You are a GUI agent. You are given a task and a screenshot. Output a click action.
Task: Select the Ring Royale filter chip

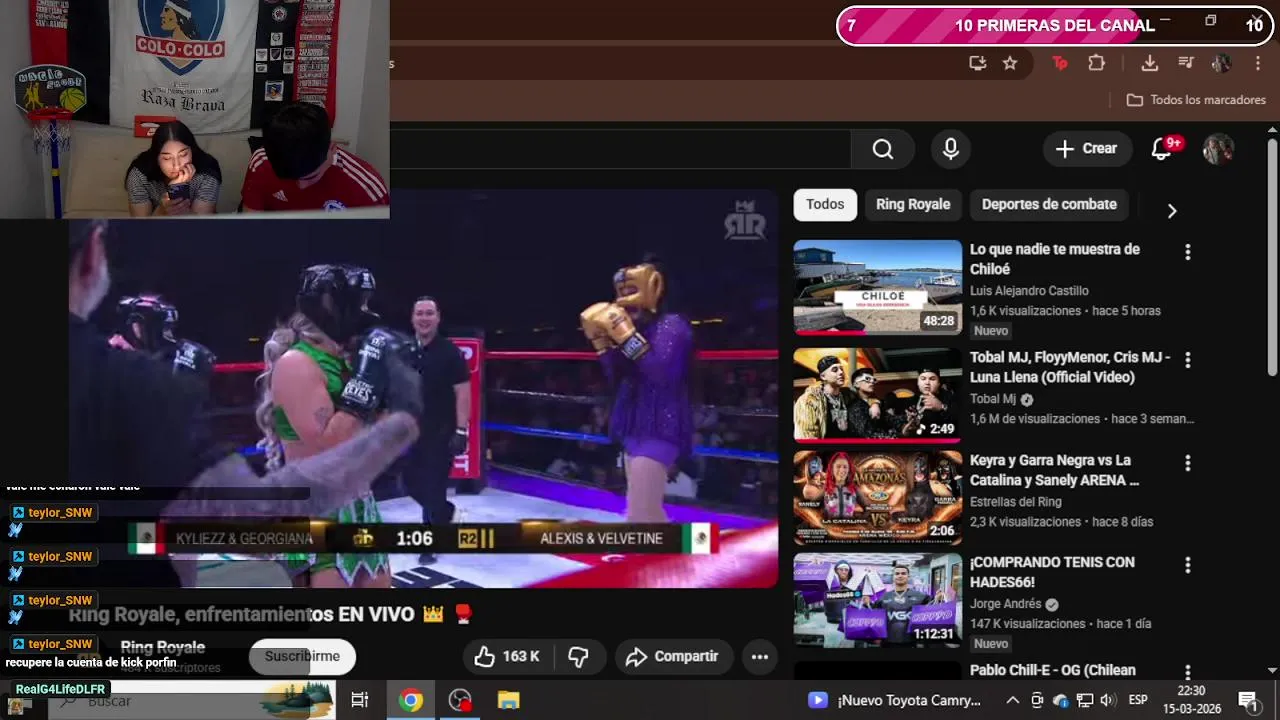913,204
